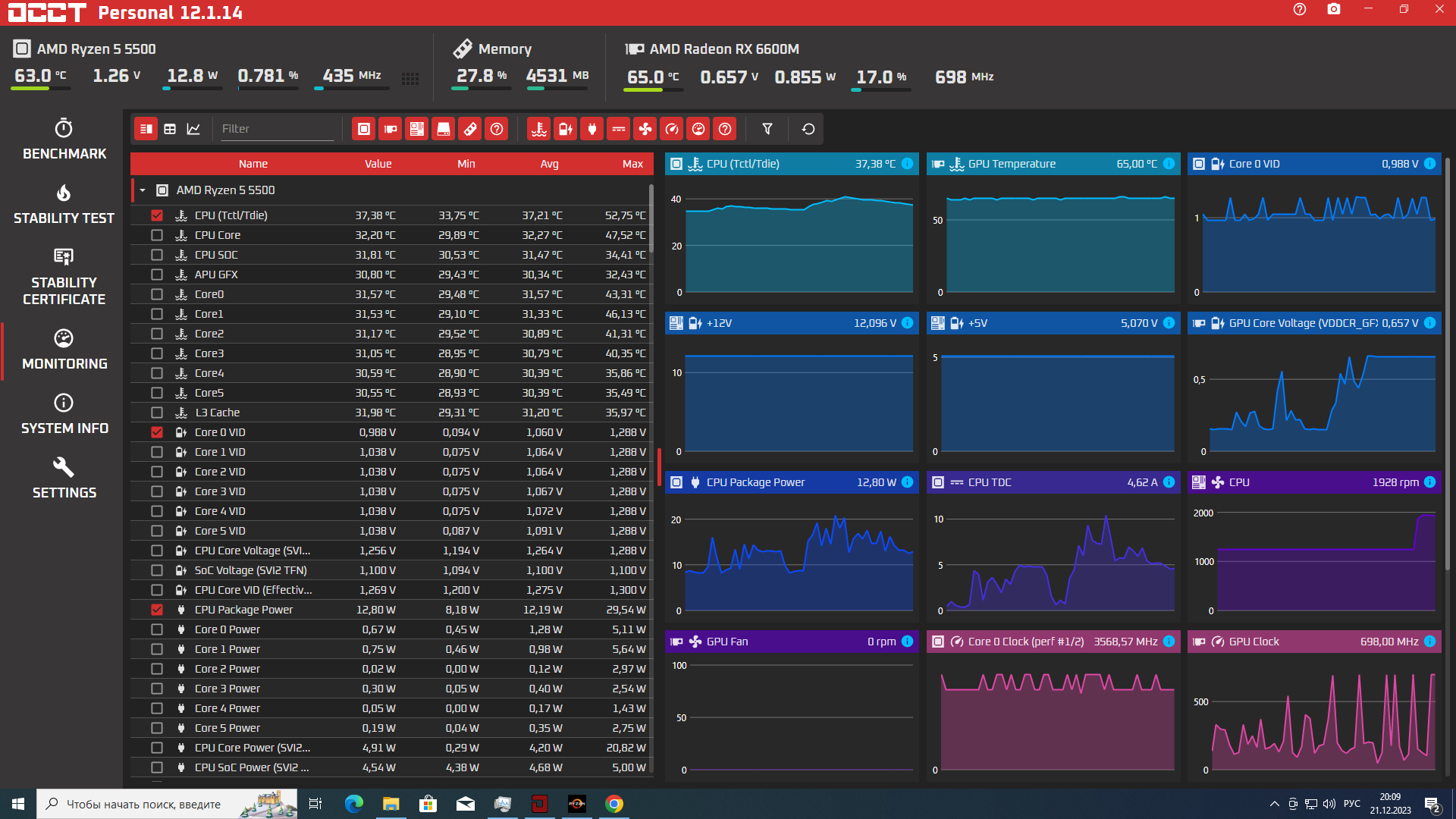Open help from the title bar question icon
The width and height of the screenshot is (1456, 819).
click(x=1300, y=9)
